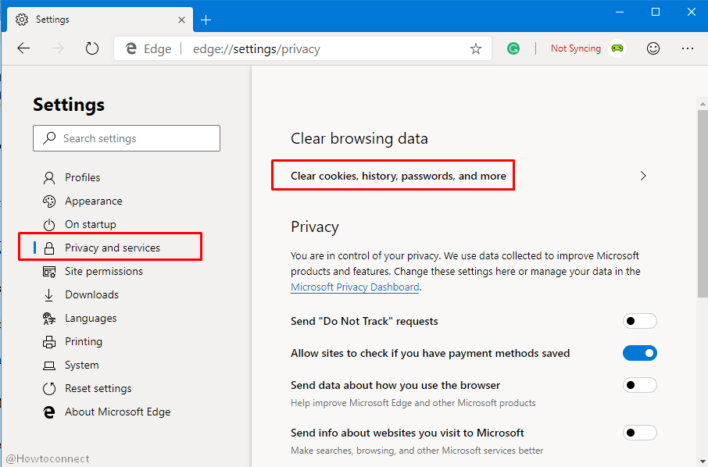Click the gear icon on Settings tab

(22, 19)
